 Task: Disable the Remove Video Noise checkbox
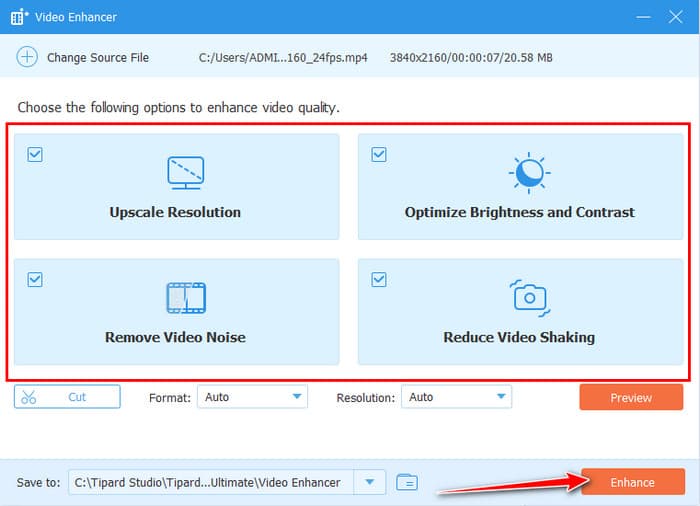[35, 280]
